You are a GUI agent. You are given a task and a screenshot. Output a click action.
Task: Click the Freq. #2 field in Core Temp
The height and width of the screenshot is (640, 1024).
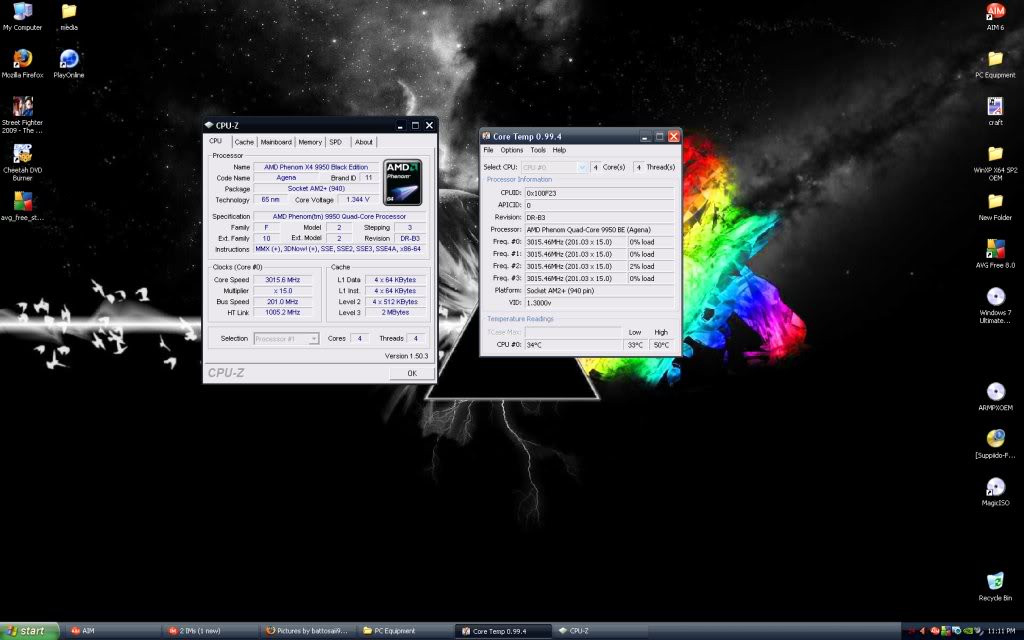[575, 266]
